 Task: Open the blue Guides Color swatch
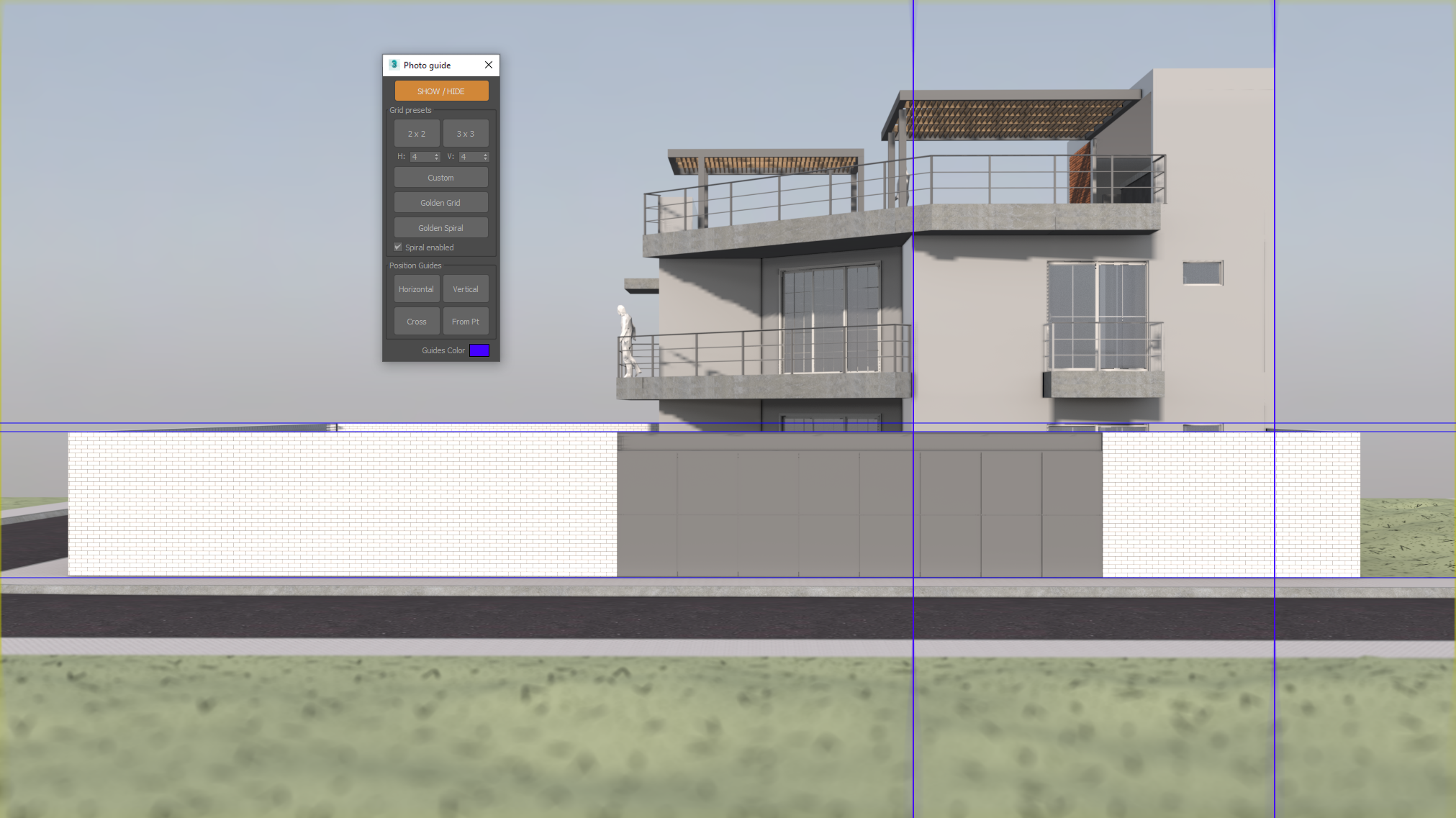tap(479, 350)
